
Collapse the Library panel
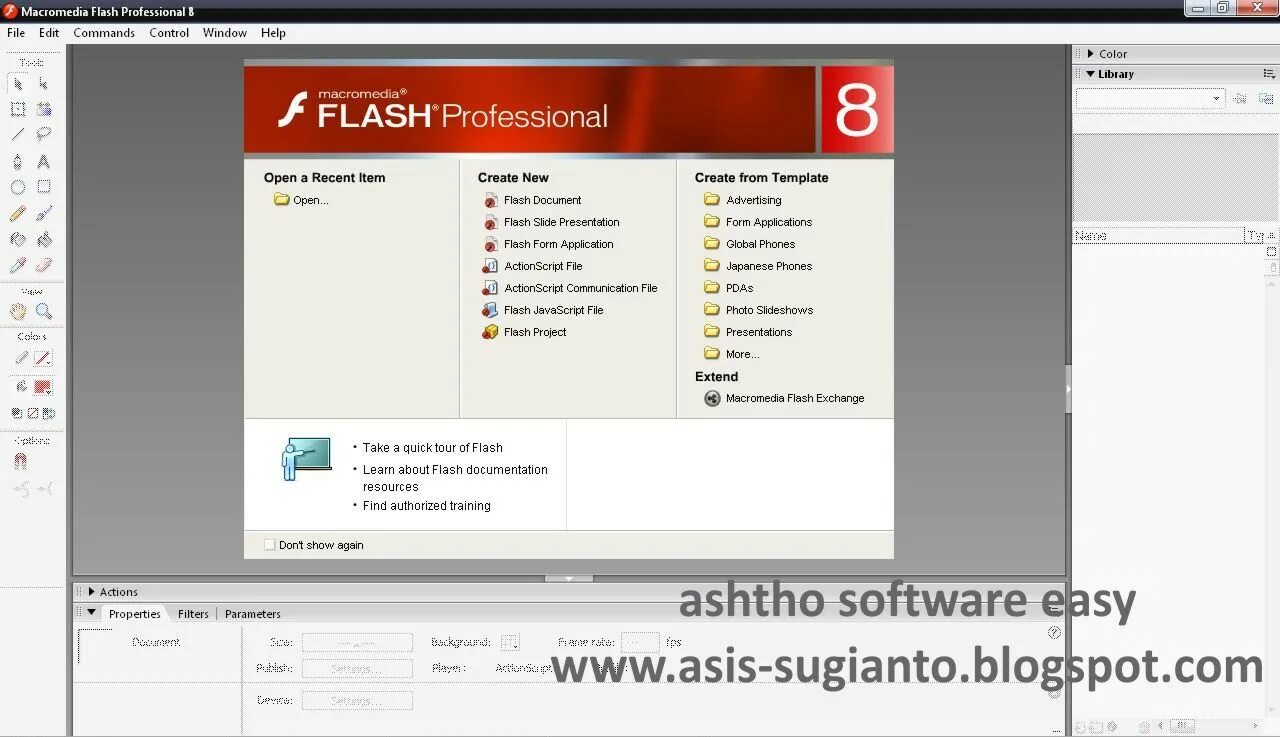point(1090,74)
